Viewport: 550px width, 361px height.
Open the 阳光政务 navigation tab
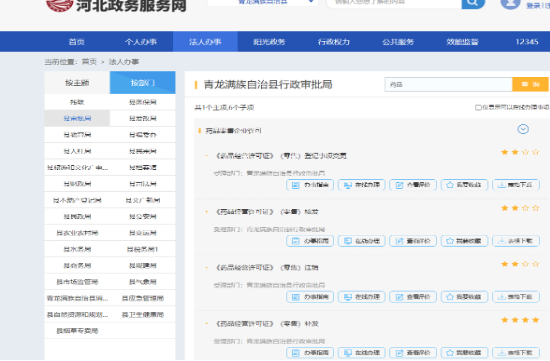tap(269, 42)
